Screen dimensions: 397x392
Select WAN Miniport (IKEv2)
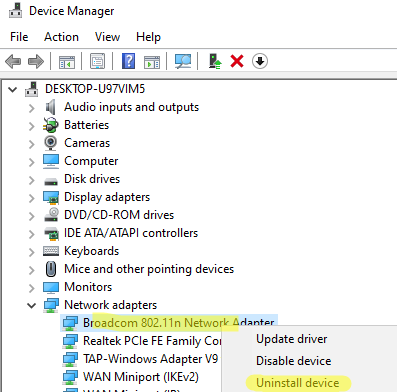tap(141, 377)
